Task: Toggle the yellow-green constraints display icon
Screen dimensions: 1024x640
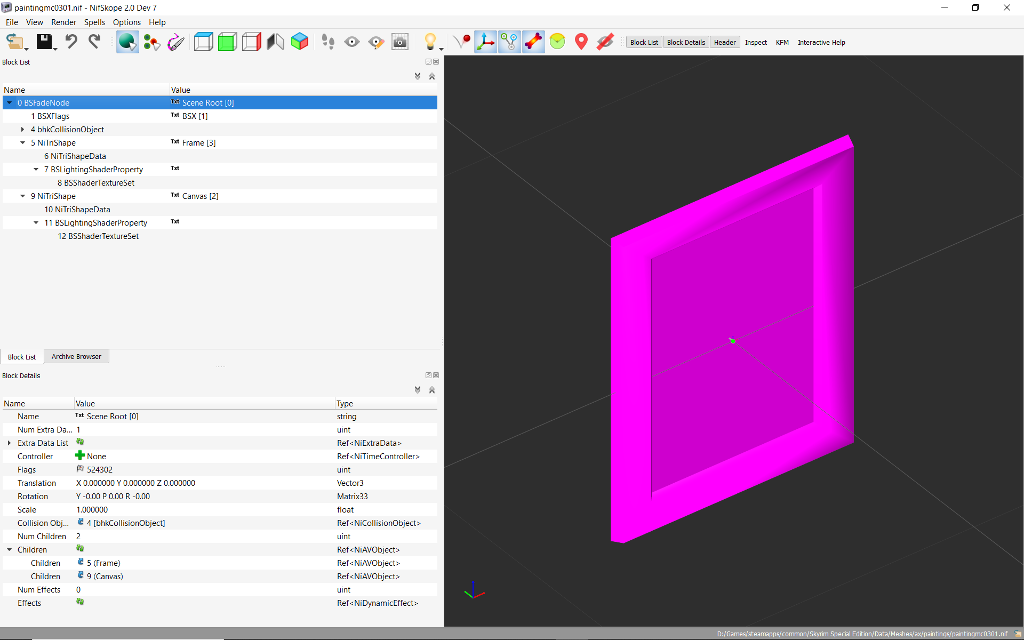Action: [557, 42]
